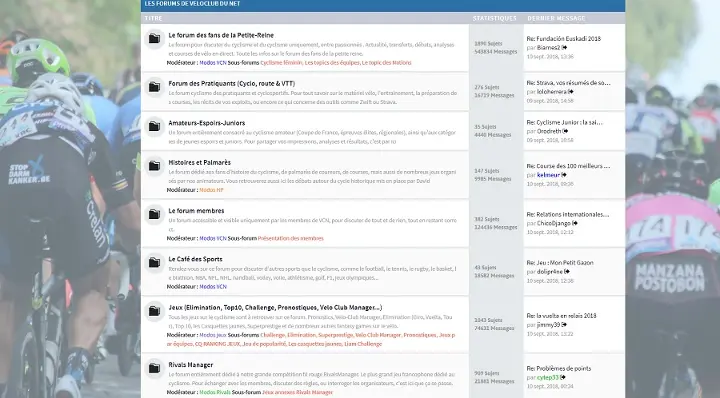720x398 pixels.
Task: Click folder icon beside Le Café des Sports
Action: coord(155,262)
